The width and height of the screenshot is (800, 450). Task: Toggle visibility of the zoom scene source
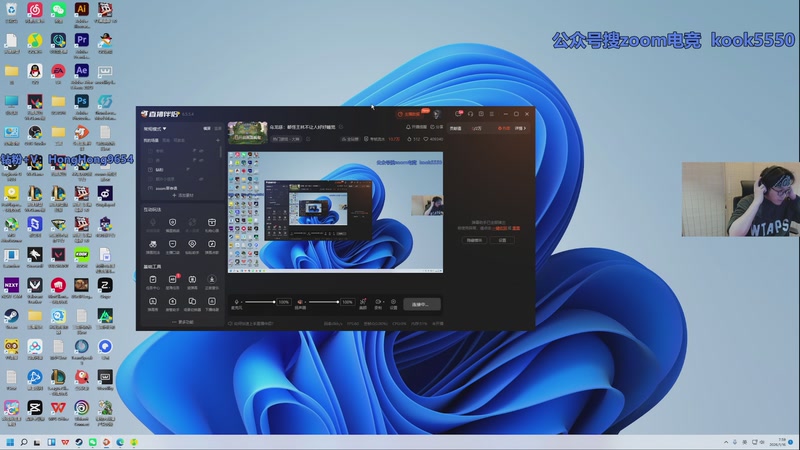201,186
